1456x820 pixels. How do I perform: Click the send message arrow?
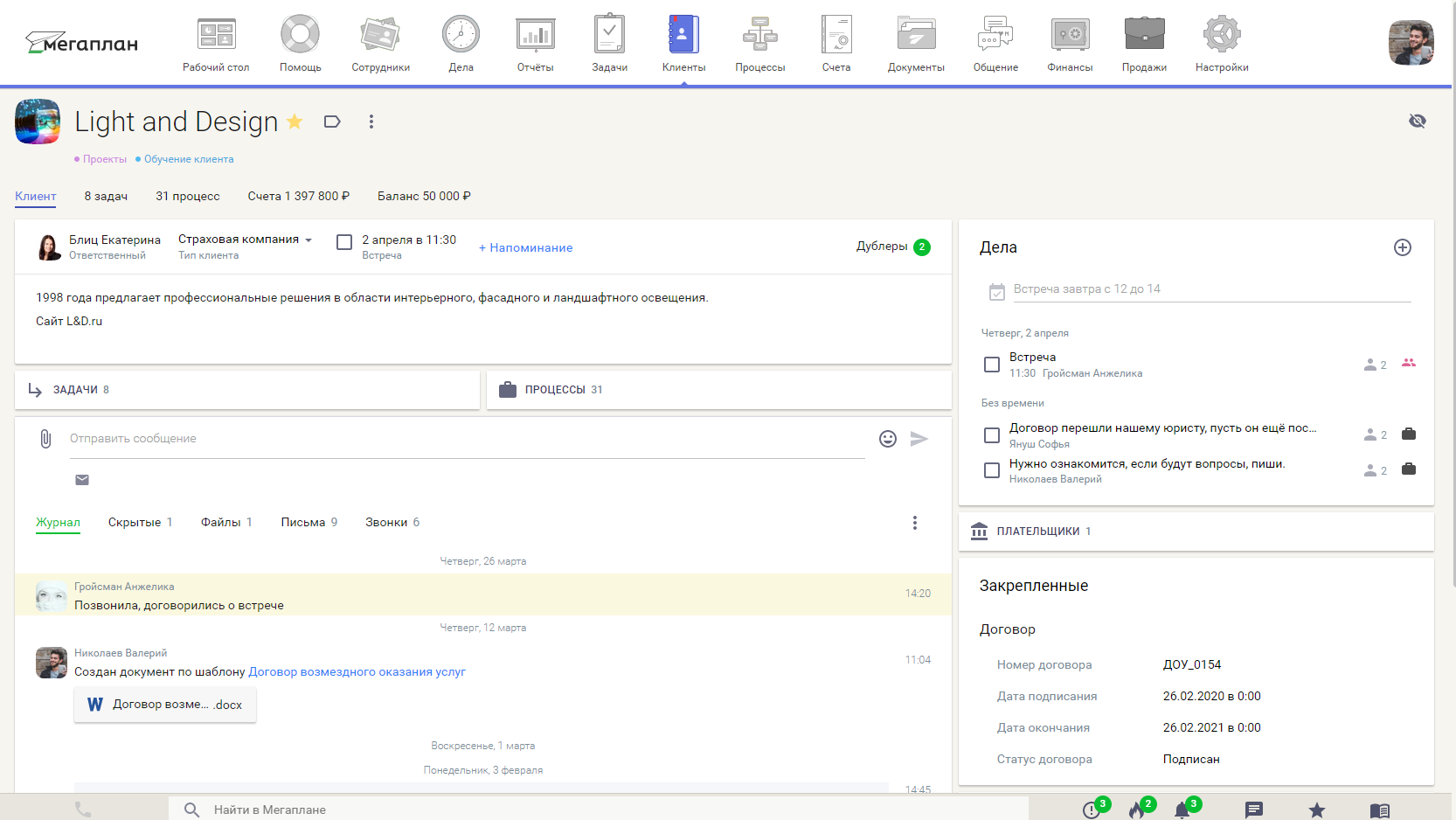[919, 439]
